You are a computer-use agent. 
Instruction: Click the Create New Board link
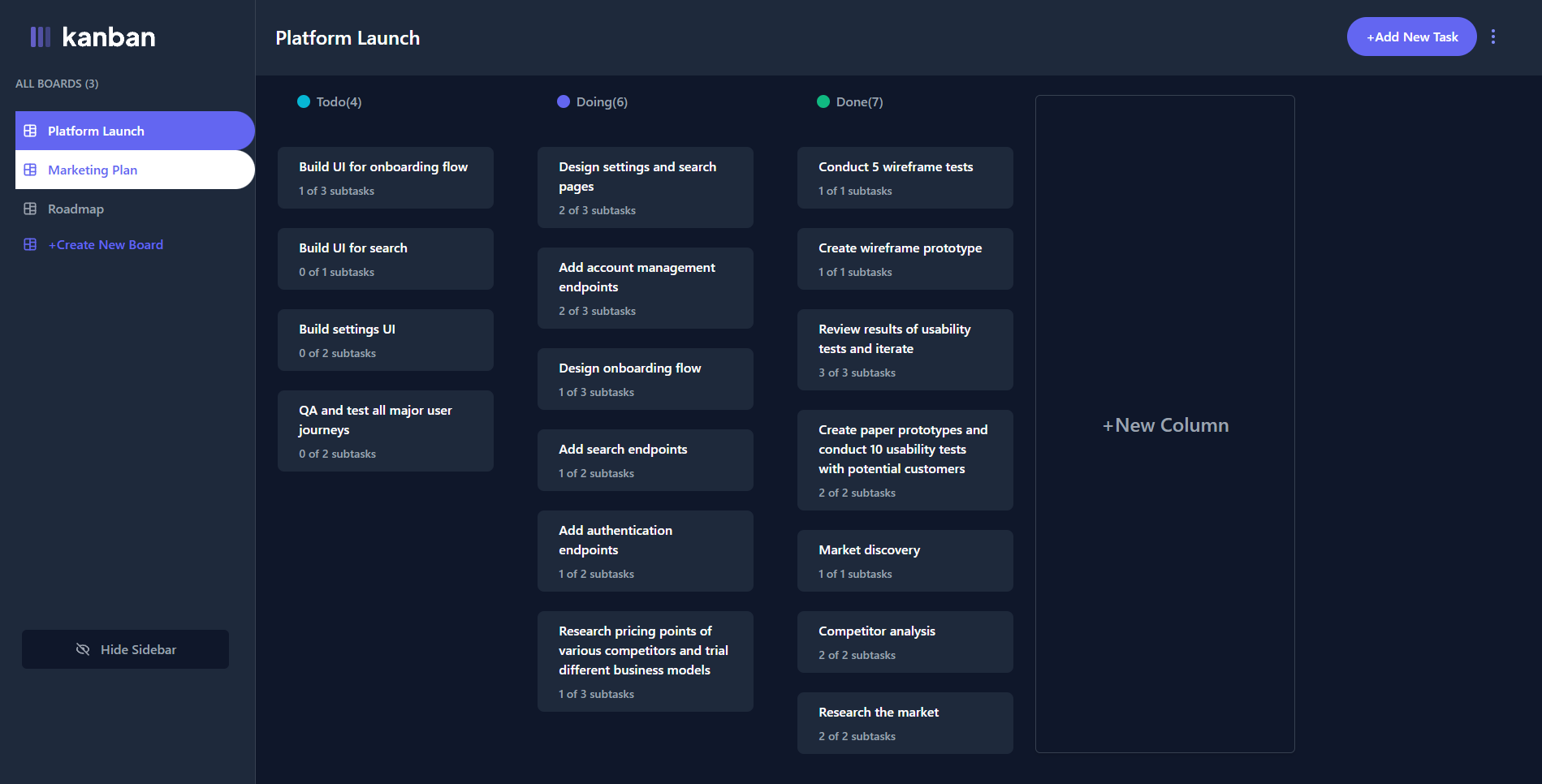(x=106, y=244)
